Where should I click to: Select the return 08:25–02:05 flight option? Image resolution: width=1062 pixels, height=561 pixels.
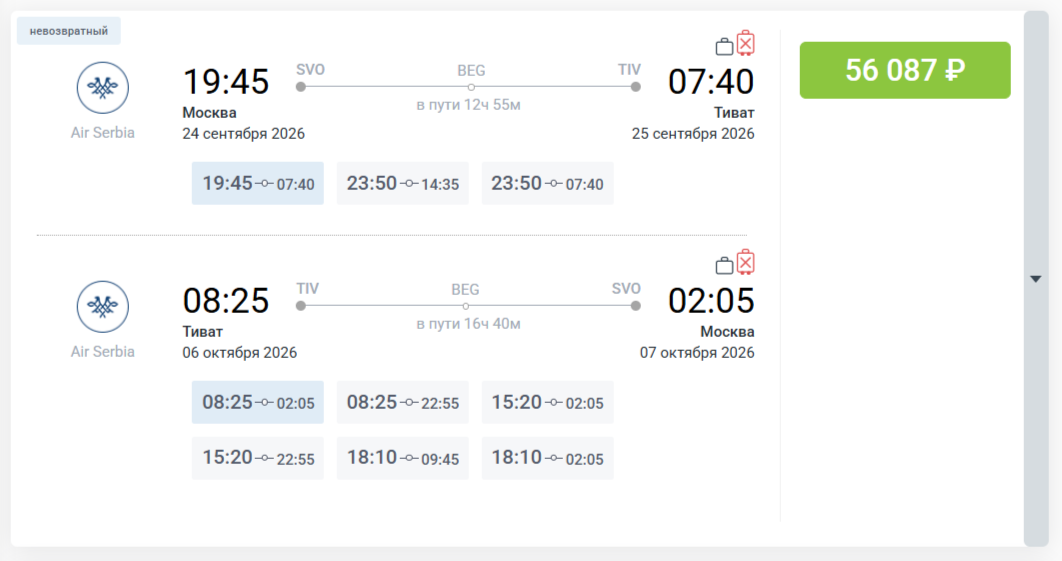click(257, 402)
